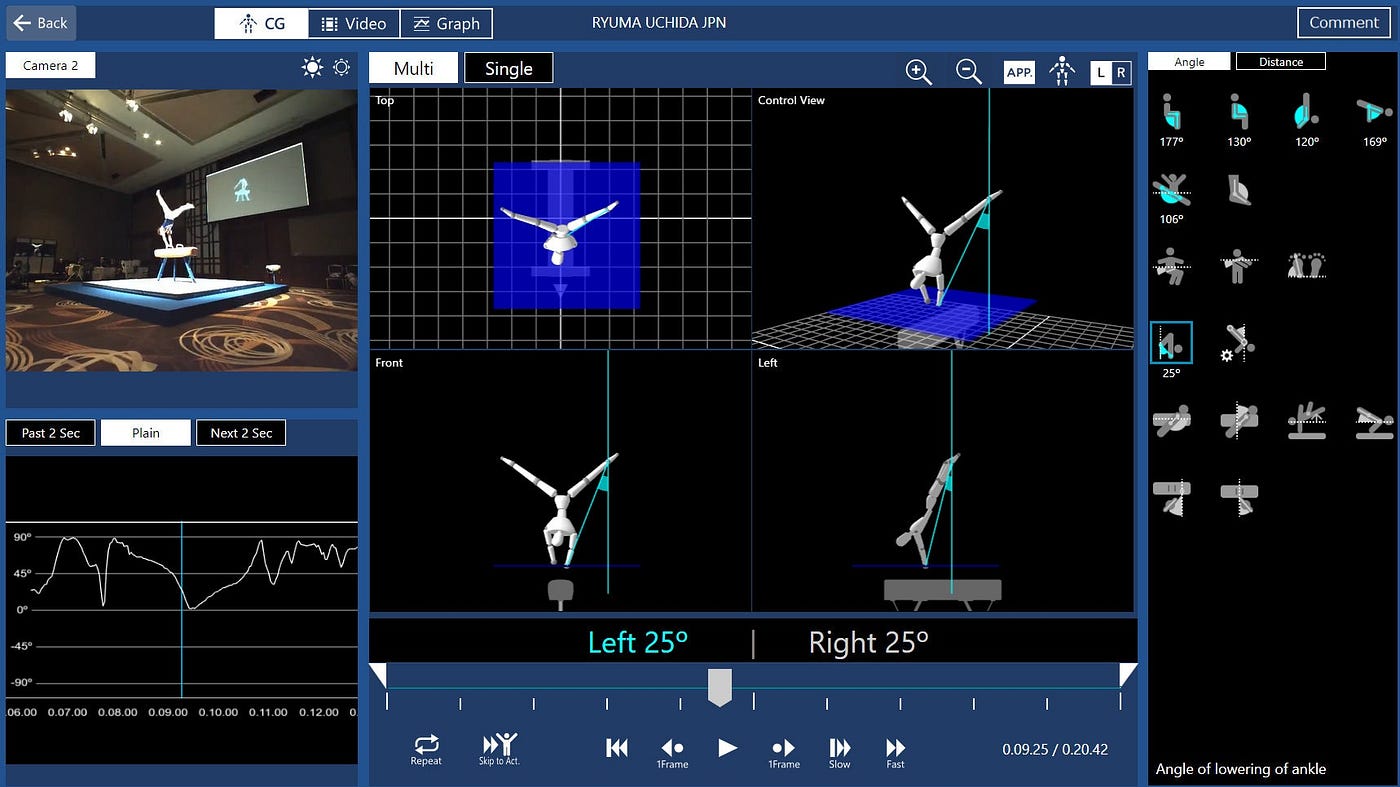The image size is (1400, 787).
Task: Click the zoom in magnifier icon
Action: point(918,71)
